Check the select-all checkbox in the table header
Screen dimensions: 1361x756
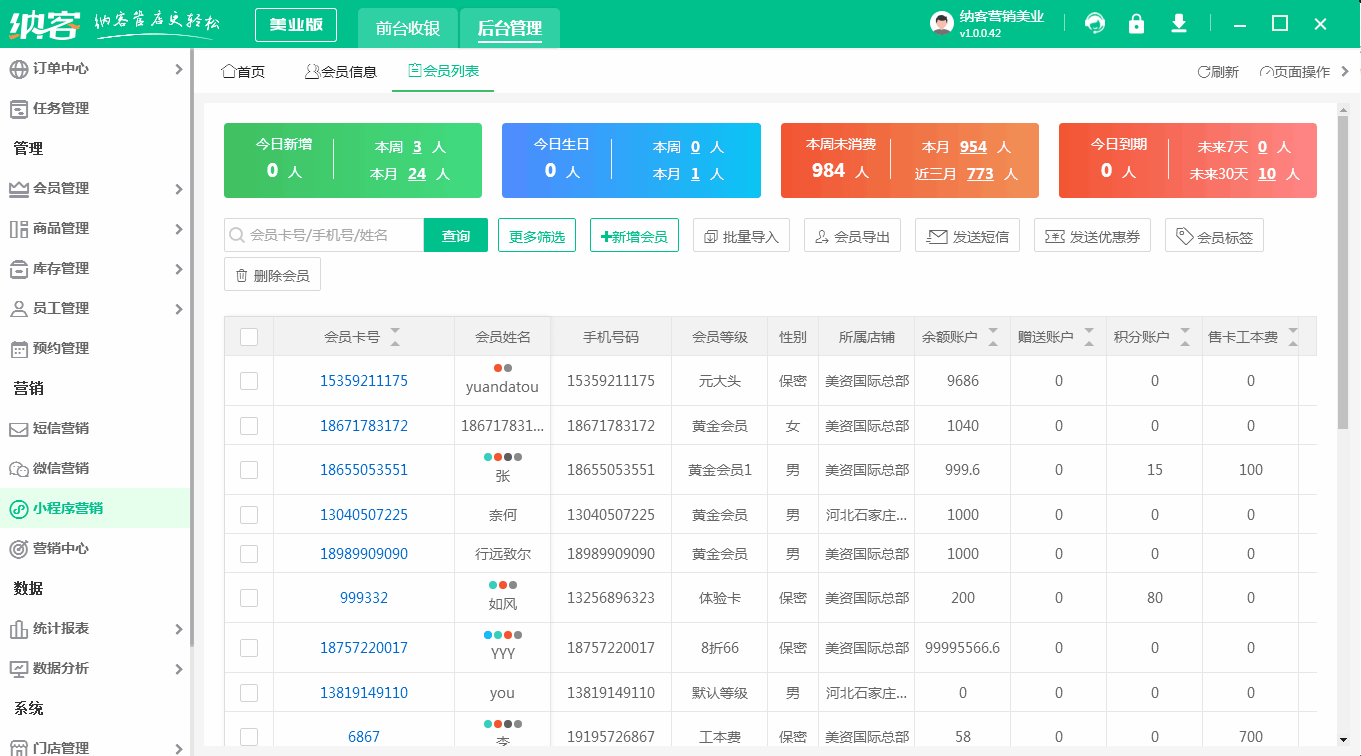(x=249, y=337)
